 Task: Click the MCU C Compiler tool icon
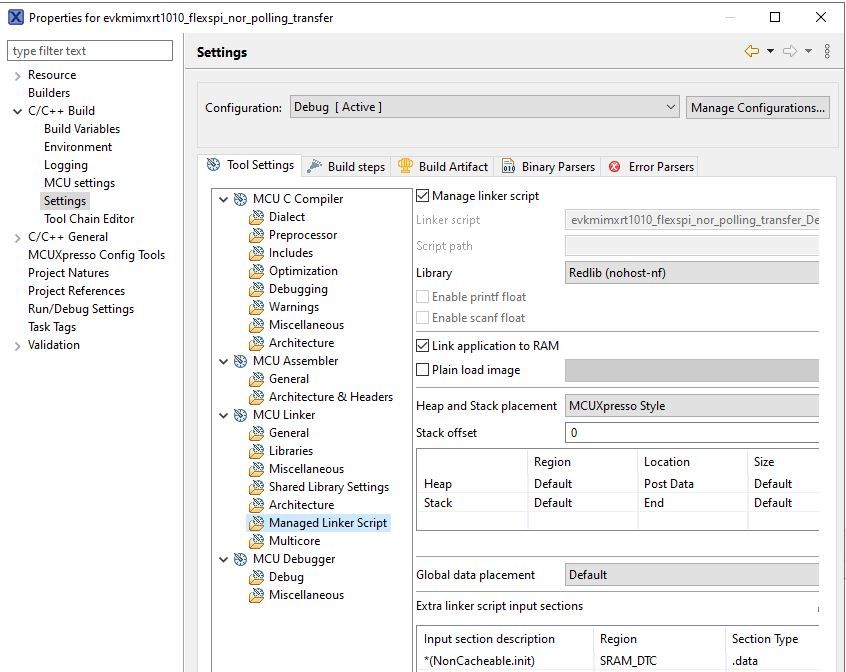[240, 199]
